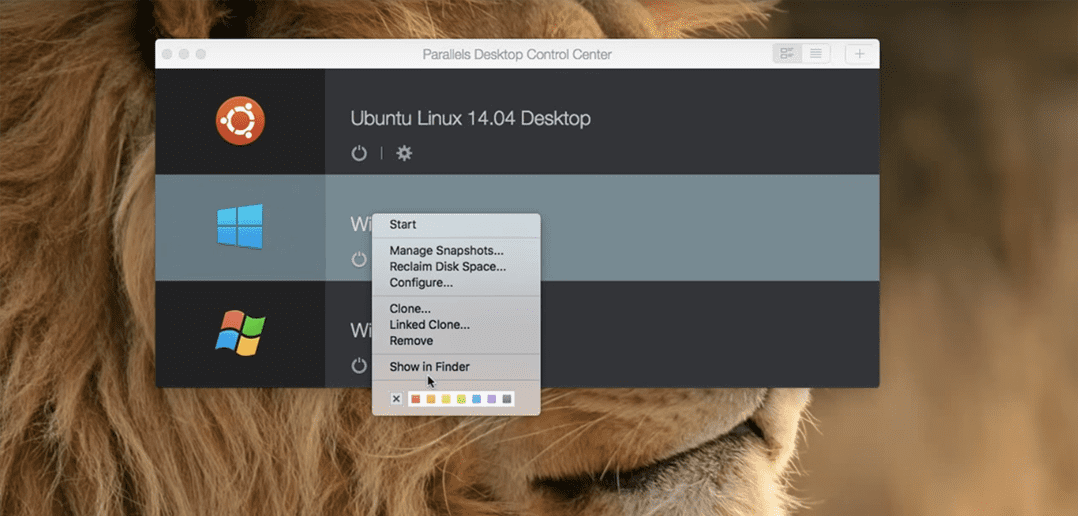Screen dimensions: 1078x516
Task: Zoom the Control Center window
Action: (201, 54)
